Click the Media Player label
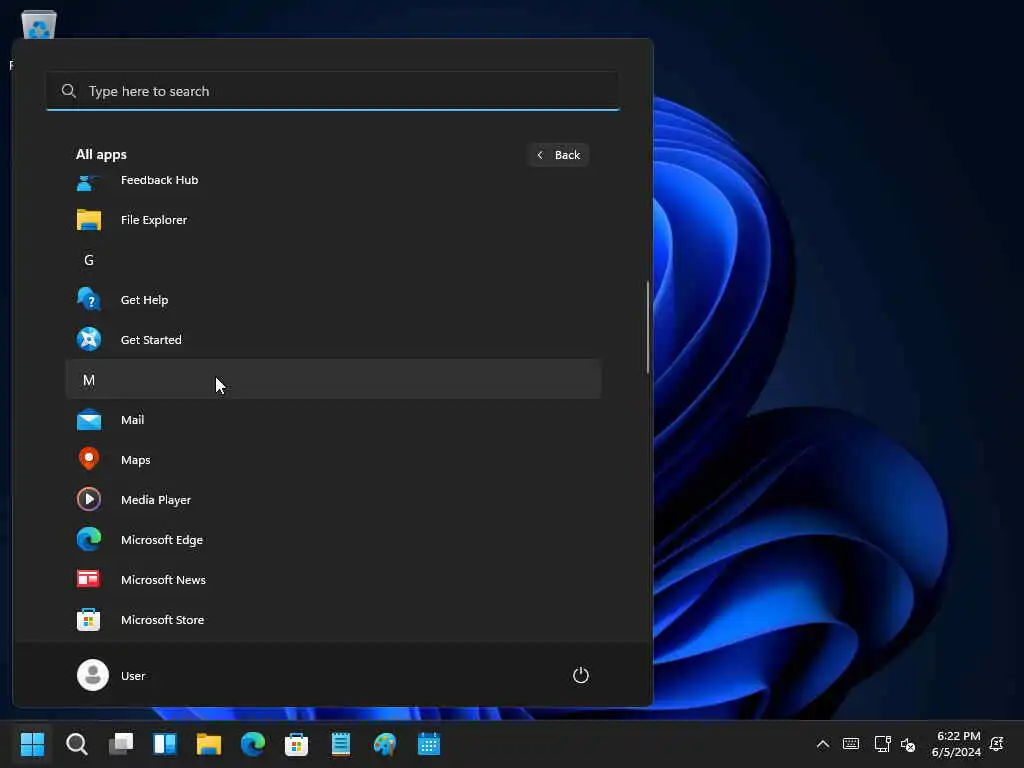This screenshot has width=1024, height=768. 156,500
